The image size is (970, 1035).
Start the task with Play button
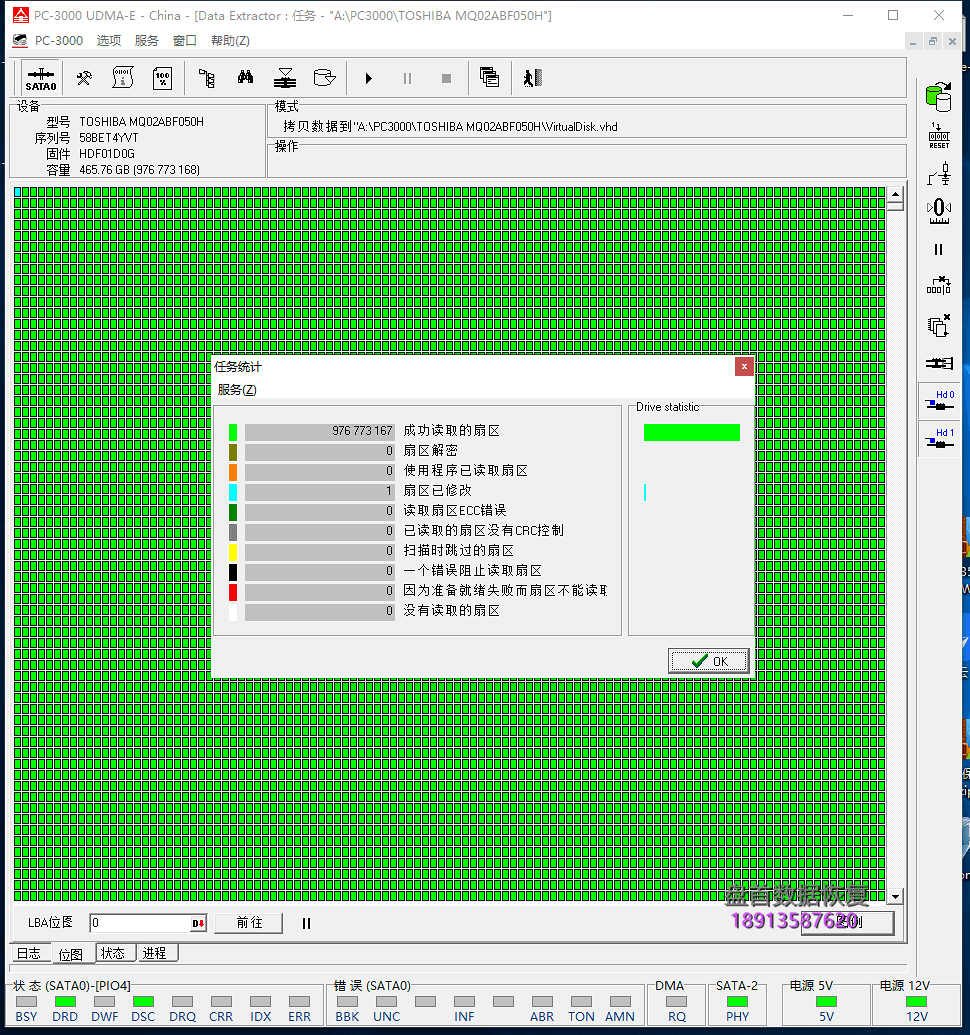click(368, 79)
